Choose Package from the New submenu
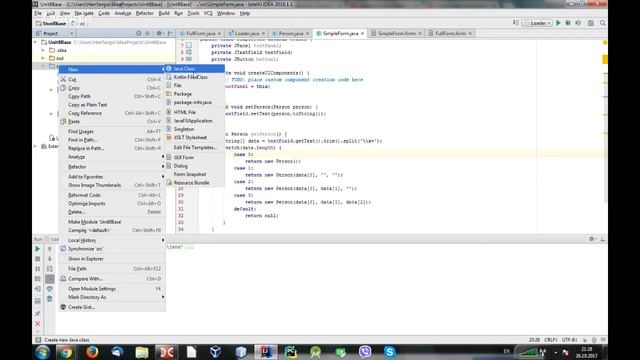Image resolution: width=640 pixels, height=360 pixels. point(195,94)
